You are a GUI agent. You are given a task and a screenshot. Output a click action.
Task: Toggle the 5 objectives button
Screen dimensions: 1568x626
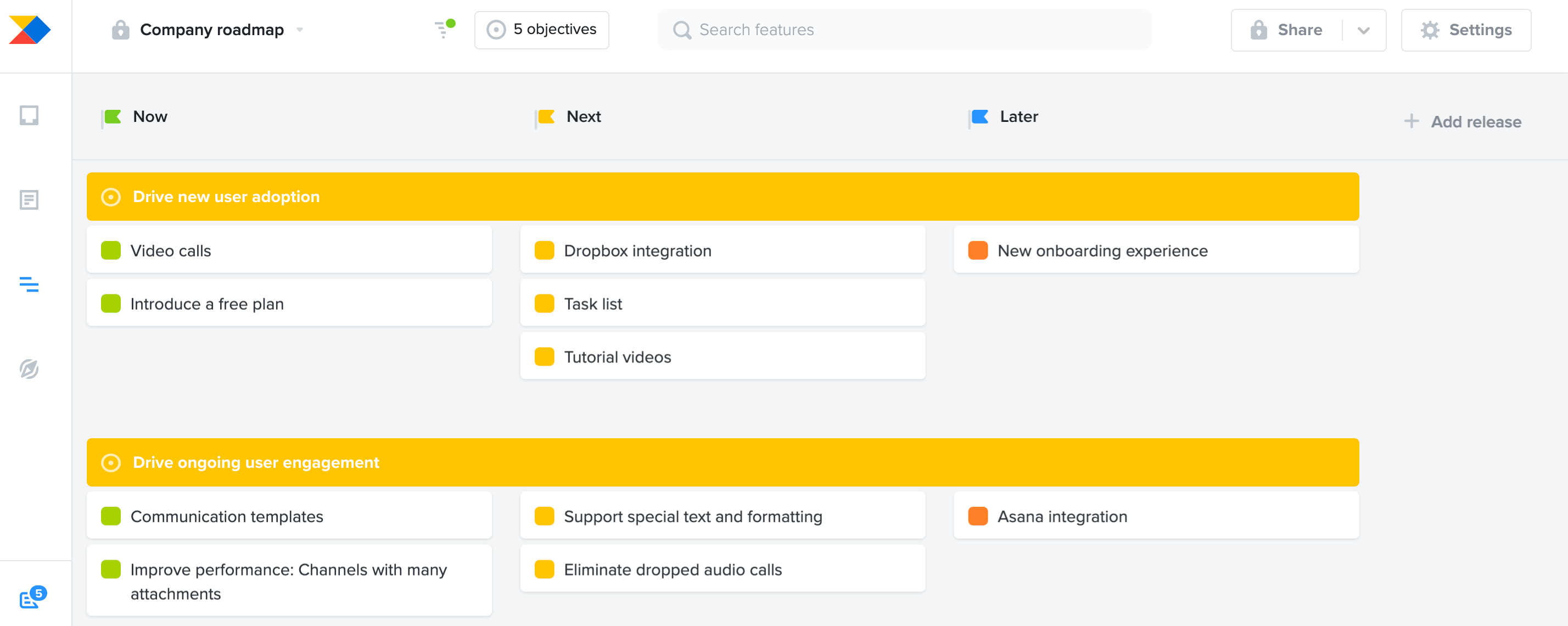click(541, 30)
